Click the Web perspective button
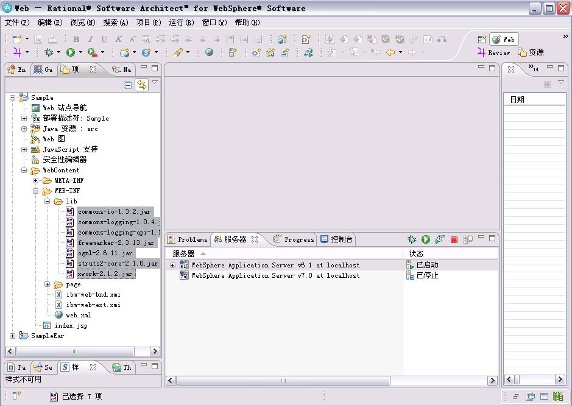The width and height of the screenshot is (572, 406). [504, 39]
